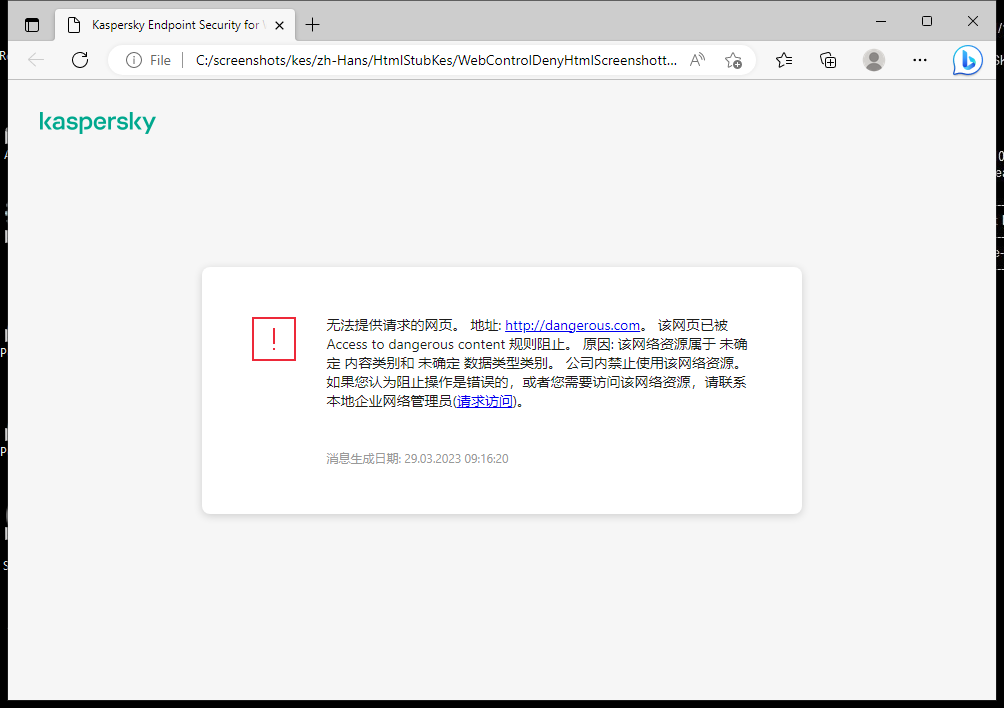Close the Kaspersky Endpoint Security tab
Viewport: 1004px width, 708px height.
pos(279,24)
